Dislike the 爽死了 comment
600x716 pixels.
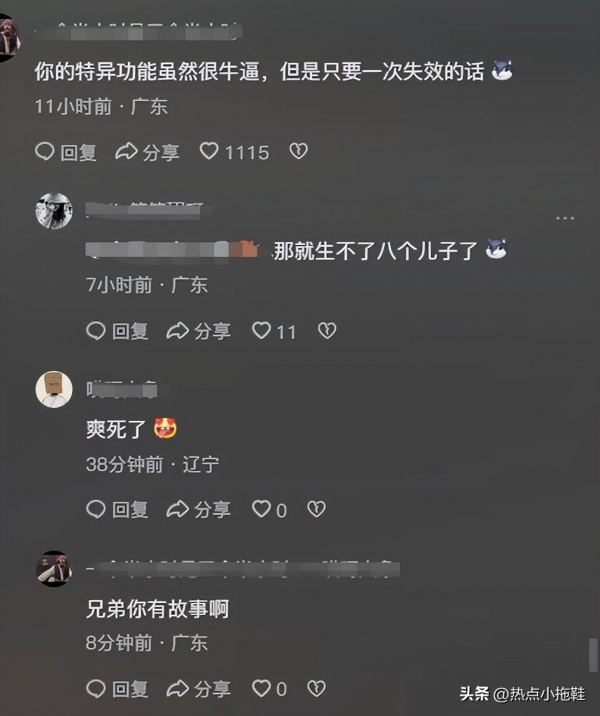316,509
